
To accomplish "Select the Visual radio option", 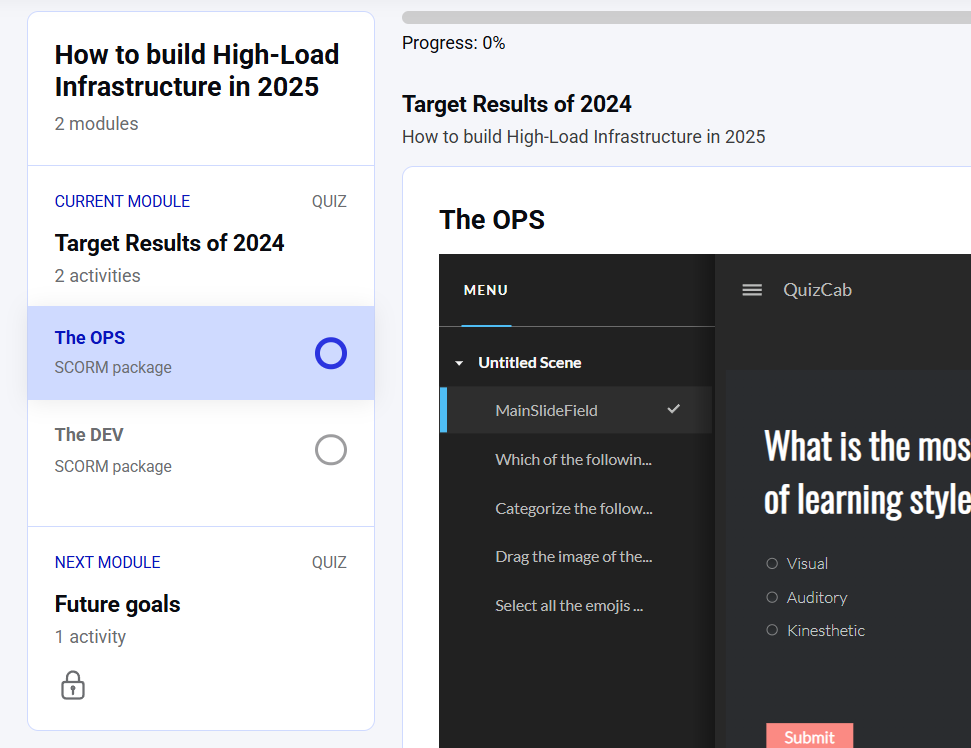I will click(x=772, y=563).
